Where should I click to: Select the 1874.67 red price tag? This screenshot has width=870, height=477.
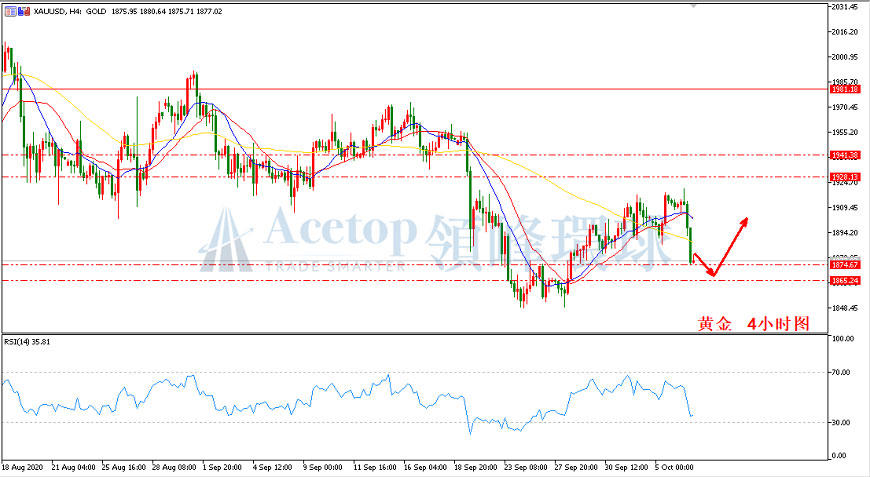point(845,265)
